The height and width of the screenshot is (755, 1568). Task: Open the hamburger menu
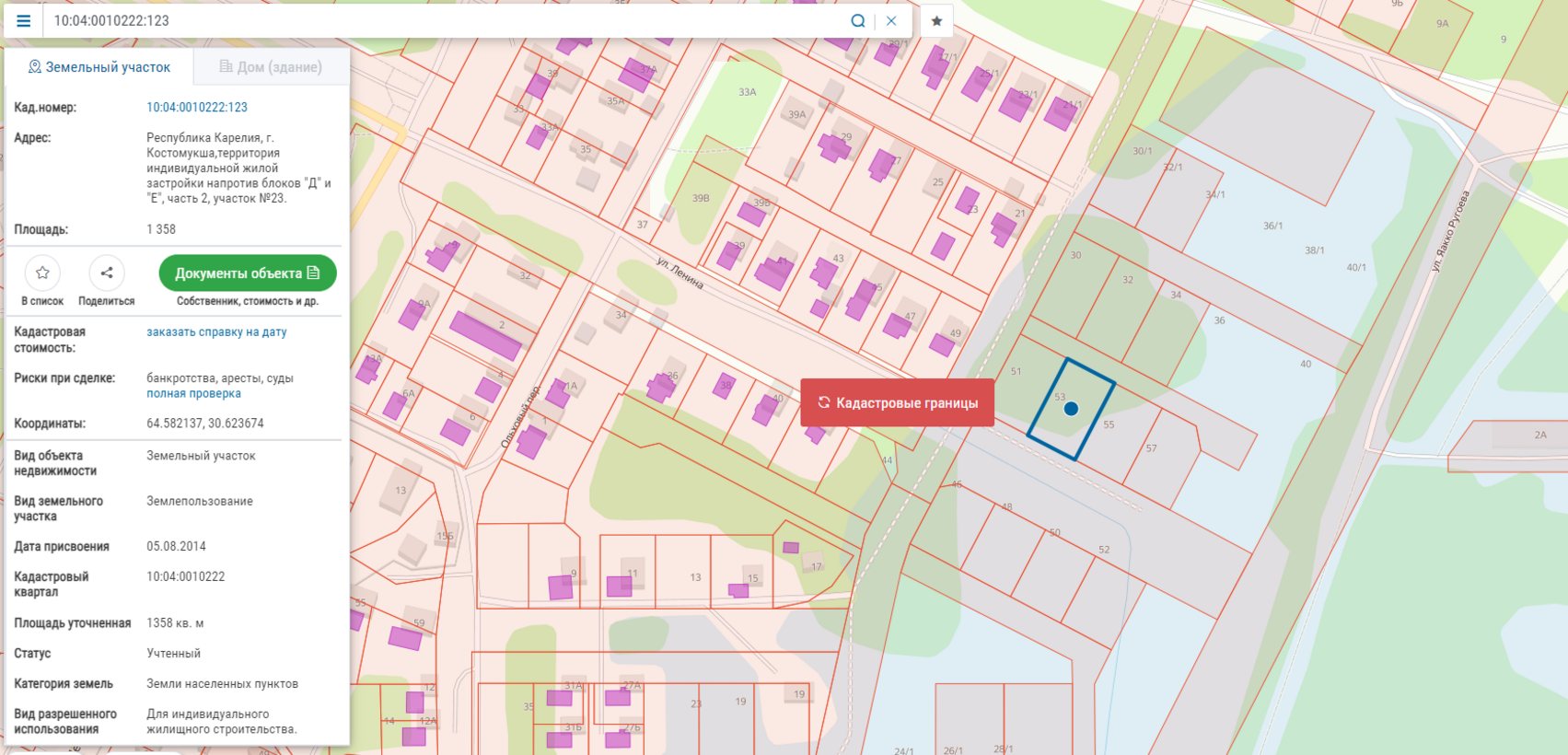24,20
